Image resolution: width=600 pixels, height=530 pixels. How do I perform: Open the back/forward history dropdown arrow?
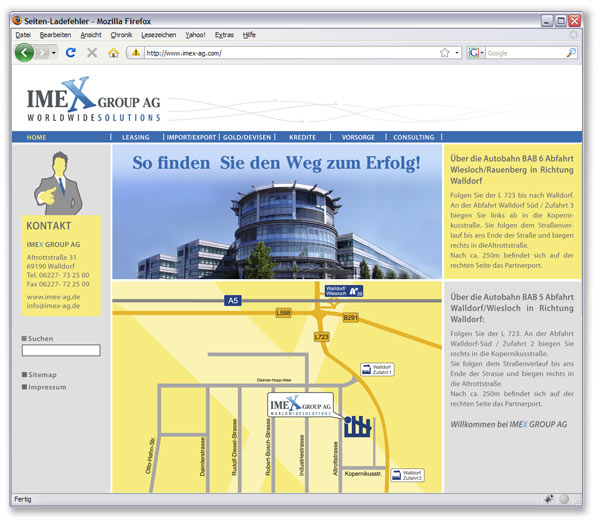point(54,53)
